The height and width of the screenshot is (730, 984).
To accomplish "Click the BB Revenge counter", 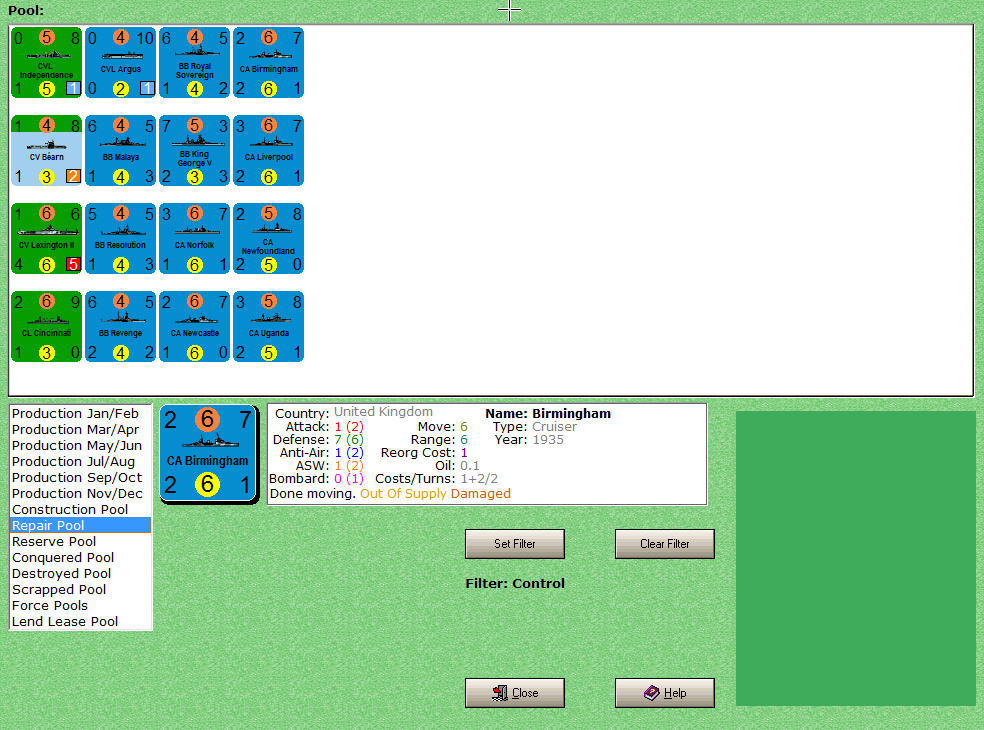I will (x=120, y=326).
